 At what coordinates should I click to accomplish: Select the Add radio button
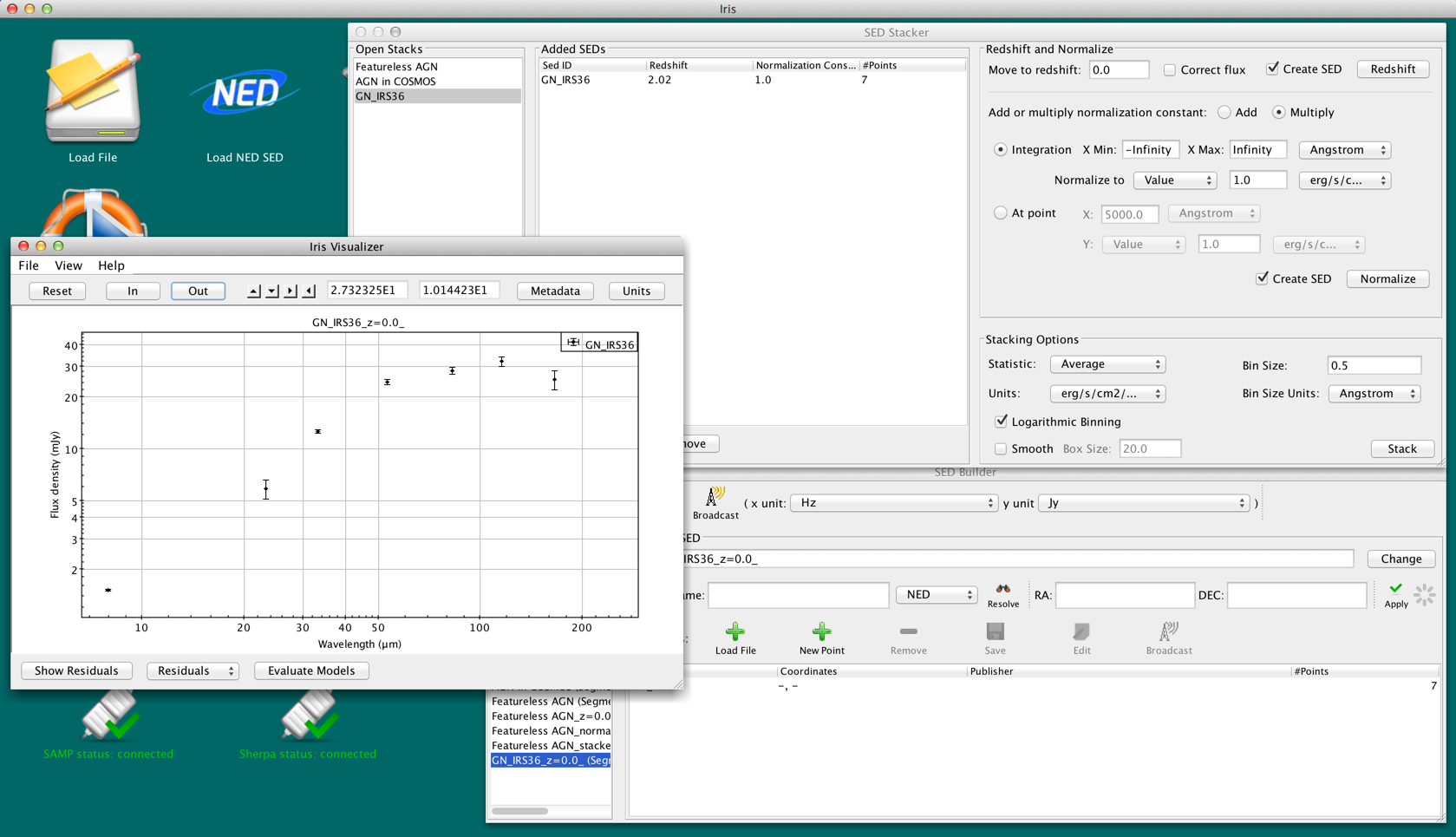1224,112
